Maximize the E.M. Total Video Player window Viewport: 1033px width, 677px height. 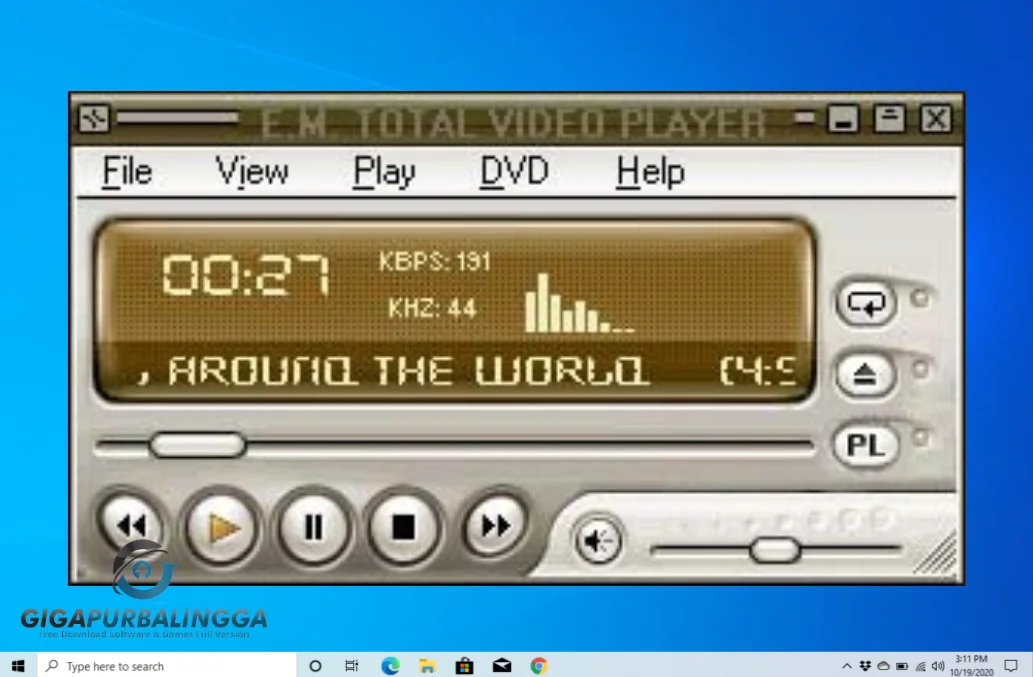pyautogui.click(x=889, y=119)
